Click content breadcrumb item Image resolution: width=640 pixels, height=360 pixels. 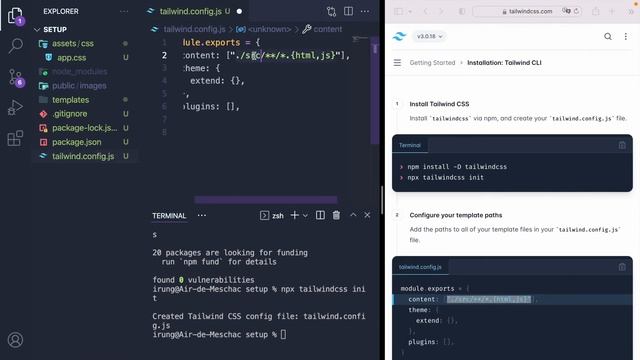click(x=327, y=29)
